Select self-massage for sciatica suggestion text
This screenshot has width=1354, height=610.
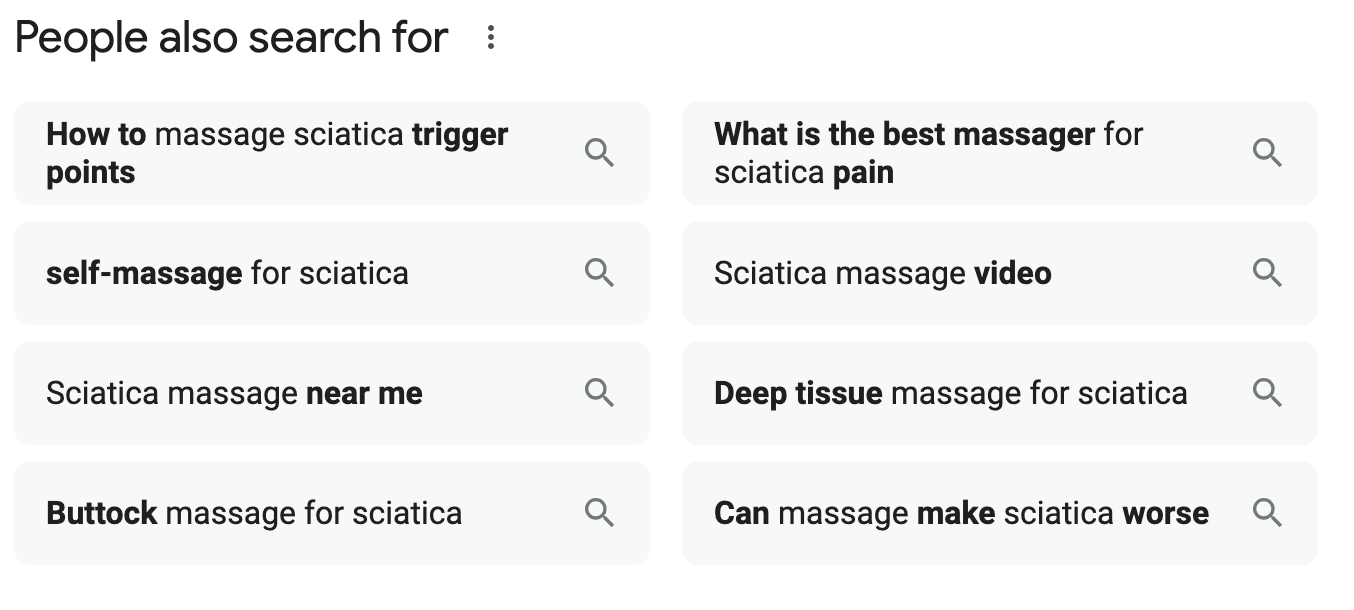pos(227,273)
